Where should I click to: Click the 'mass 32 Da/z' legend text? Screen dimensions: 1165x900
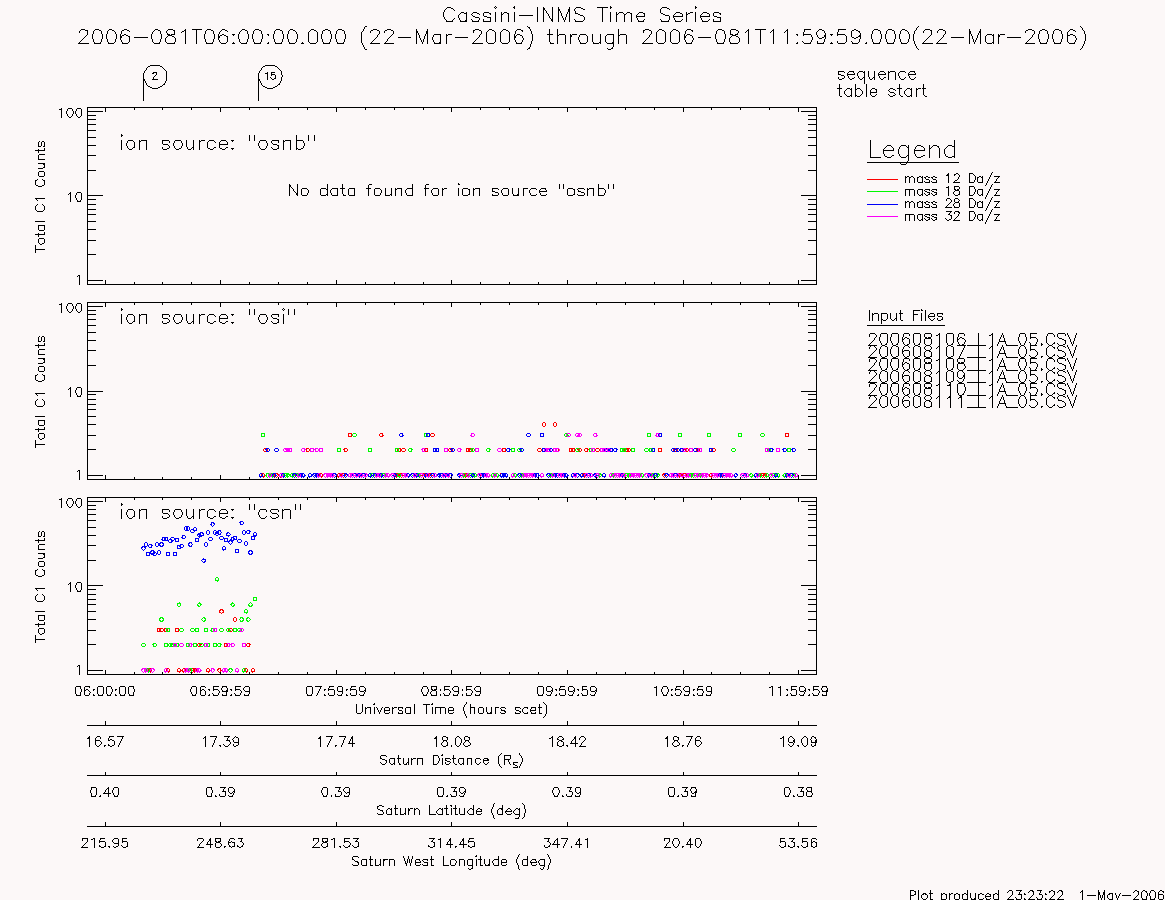pos(952,216)
